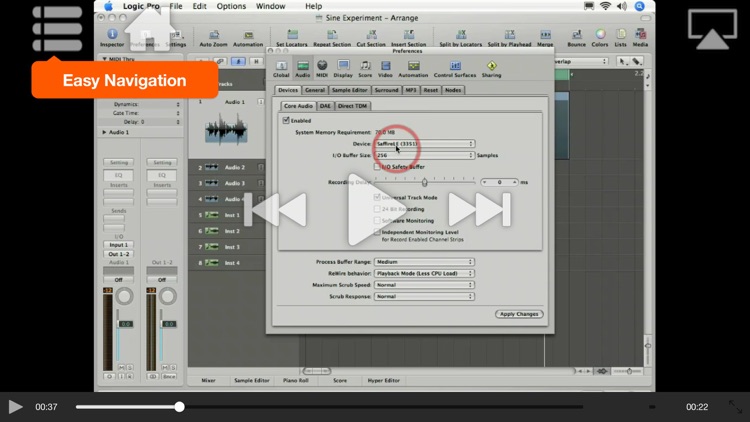Image resolution: width=750 pixels, height=422 pixels.
Task: Toggle Independent Monitoring Level checkbox
Action: point(377,232)
